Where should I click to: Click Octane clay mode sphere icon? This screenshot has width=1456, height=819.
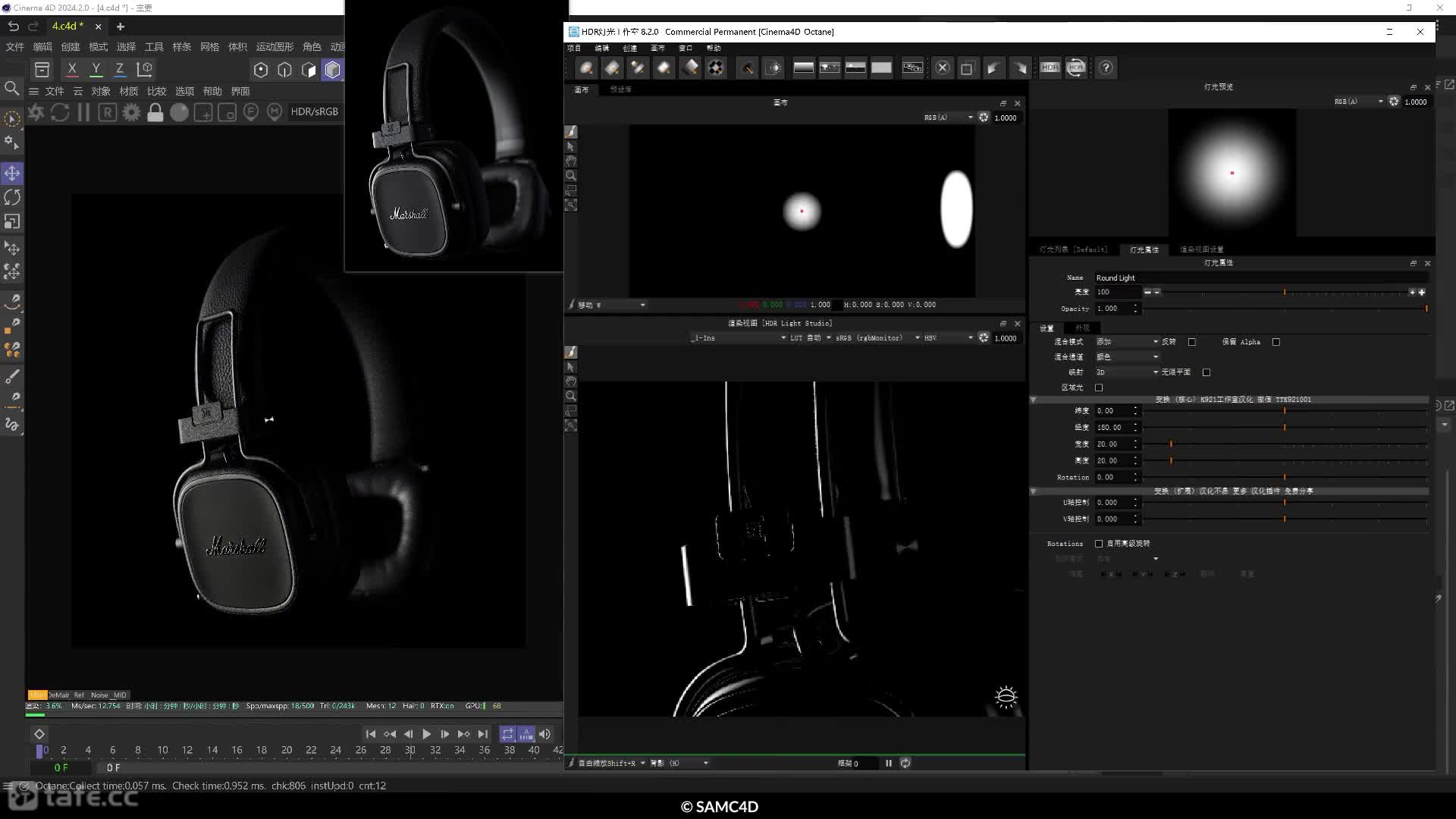tap(179, 112)
